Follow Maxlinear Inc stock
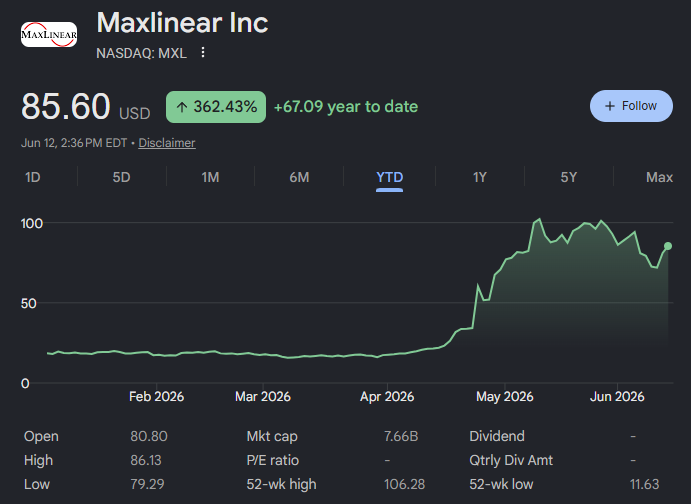 [x=631, y=106]
